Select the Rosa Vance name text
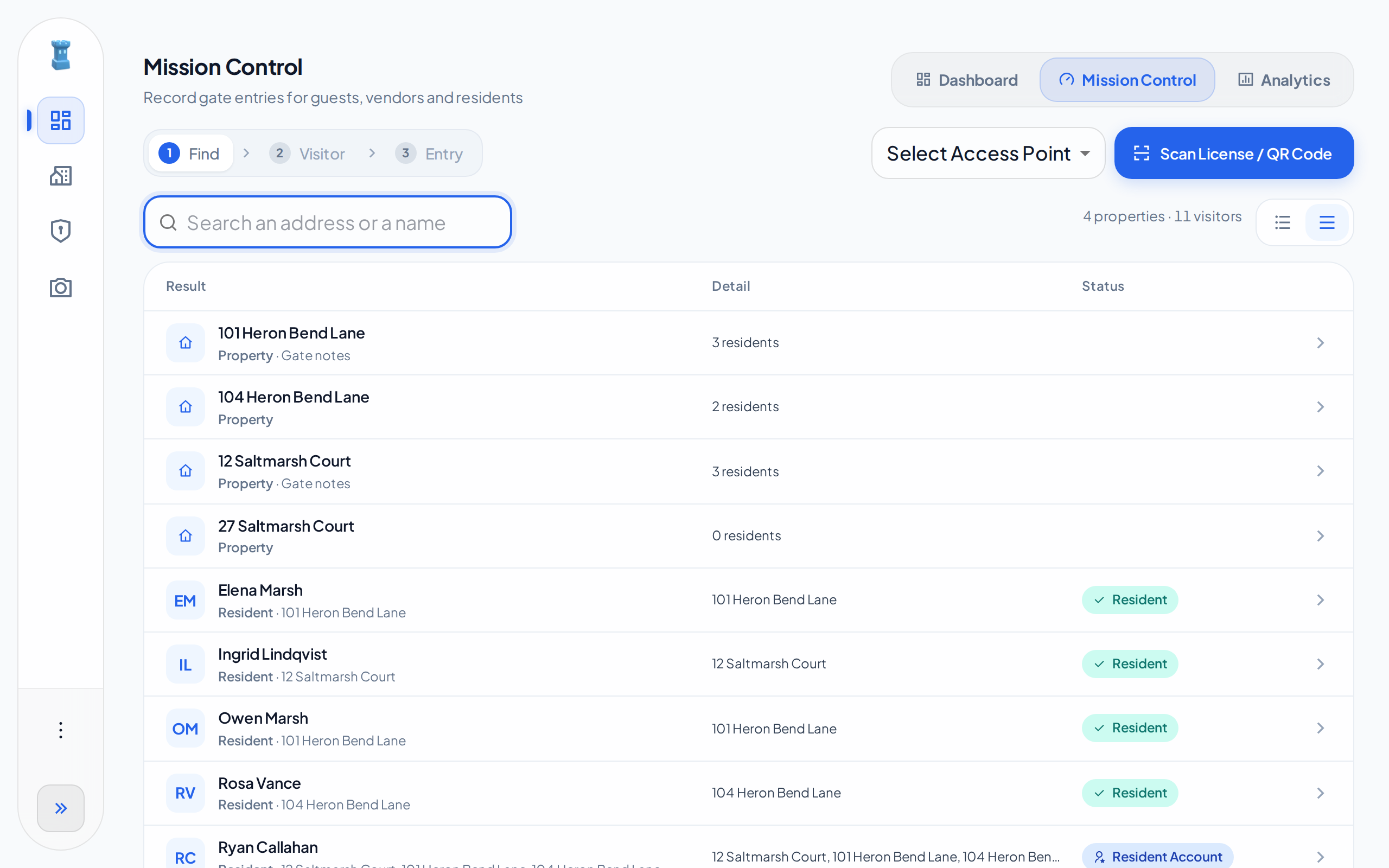The image size is (1389, 868). click(259, 783)
